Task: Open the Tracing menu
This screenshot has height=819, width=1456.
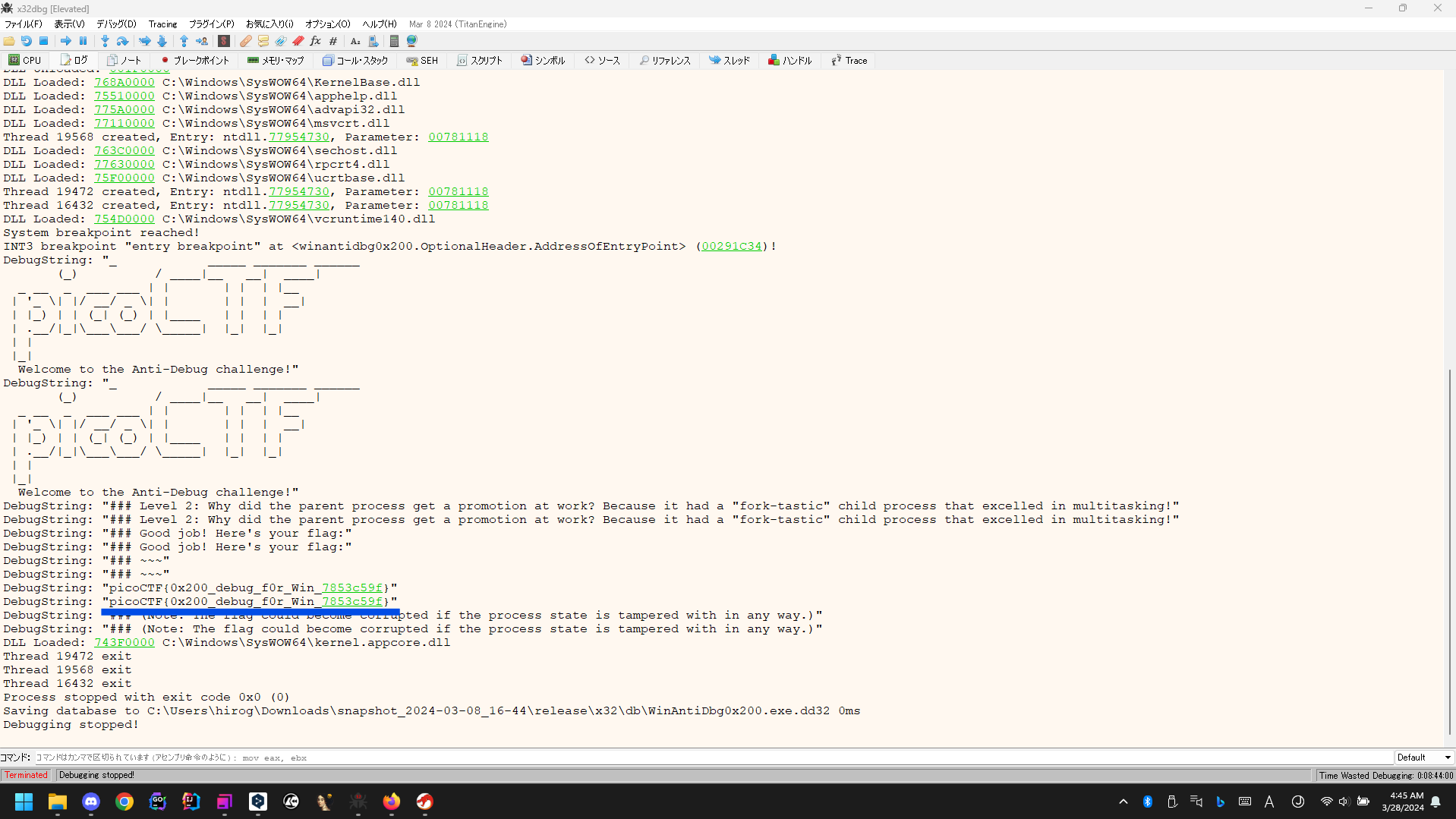Action: [162, 24]
